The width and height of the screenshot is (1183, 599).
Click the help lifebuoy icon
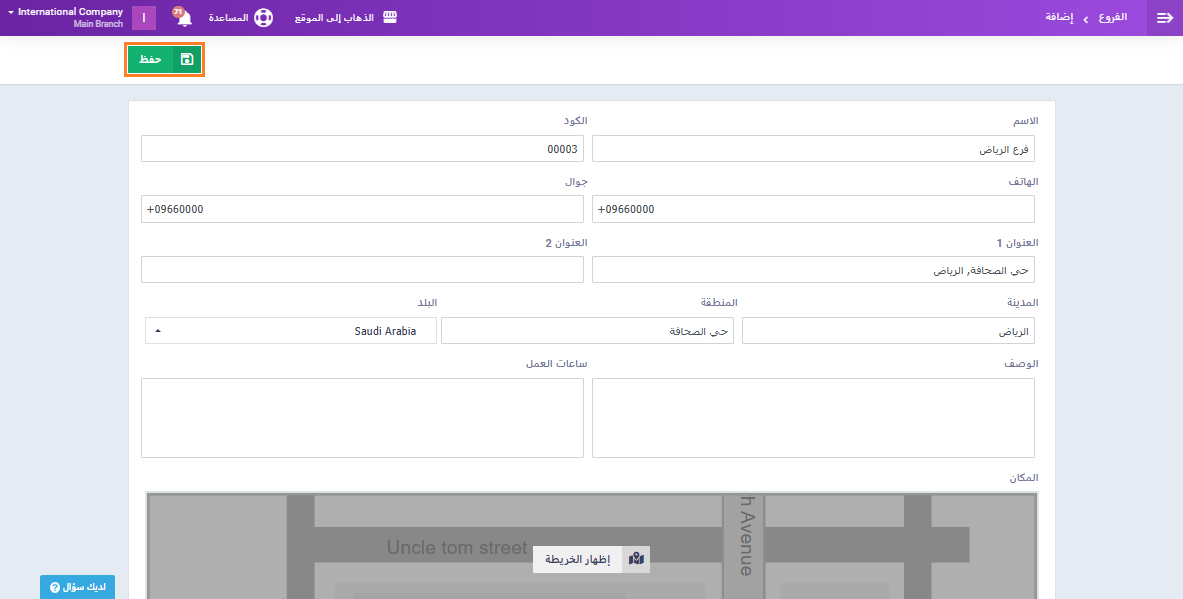(x=263, y=18)
